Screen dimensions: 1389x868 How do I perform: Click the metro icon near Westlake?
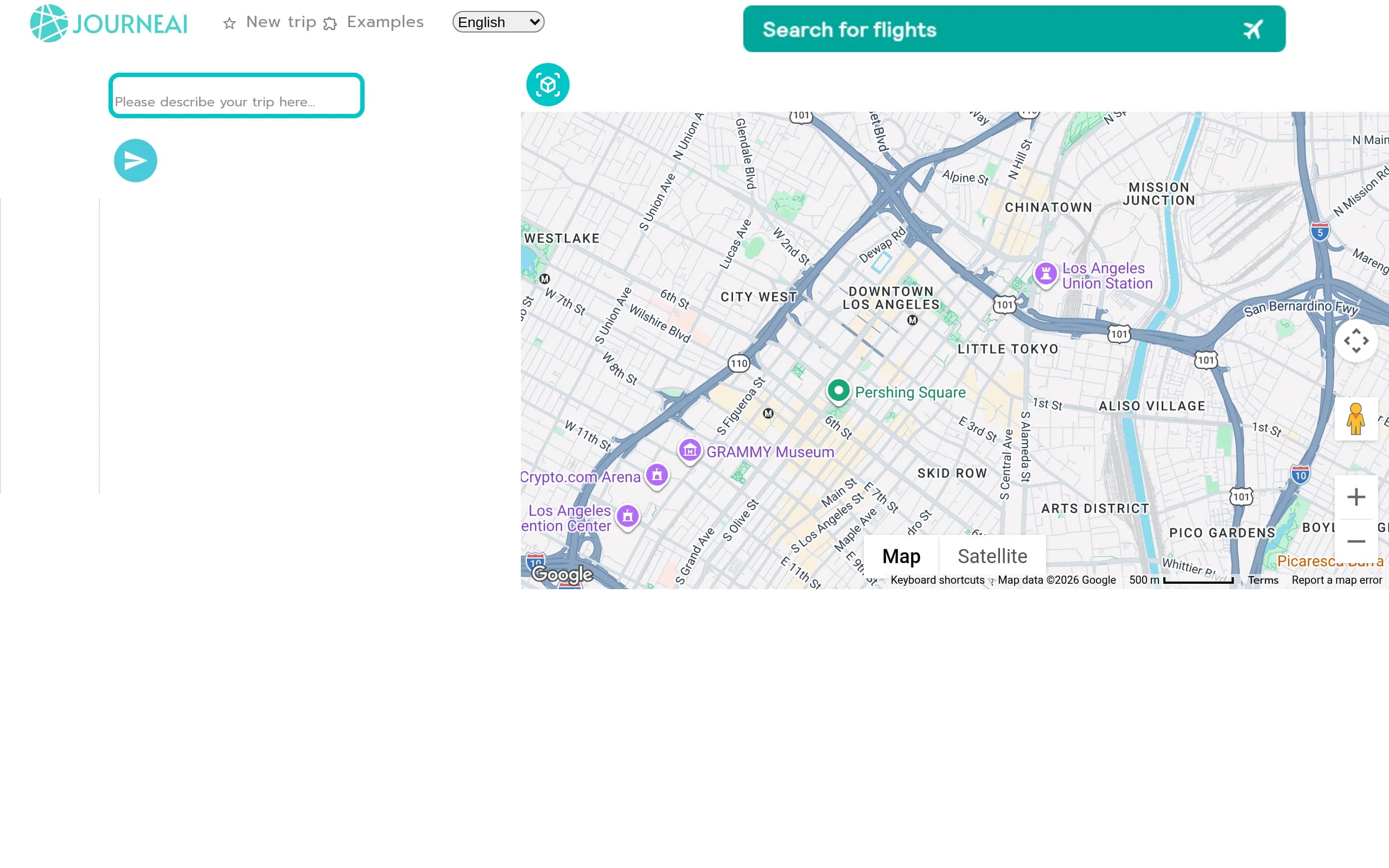tap(545, 279)
